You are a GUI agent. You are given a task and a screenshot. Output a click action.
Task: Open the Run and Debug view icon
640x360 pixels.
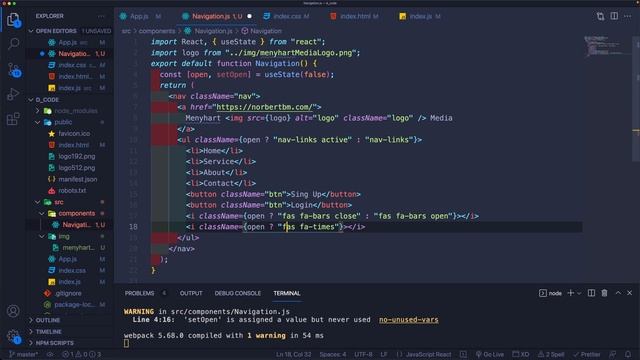[x=13, y=94]
